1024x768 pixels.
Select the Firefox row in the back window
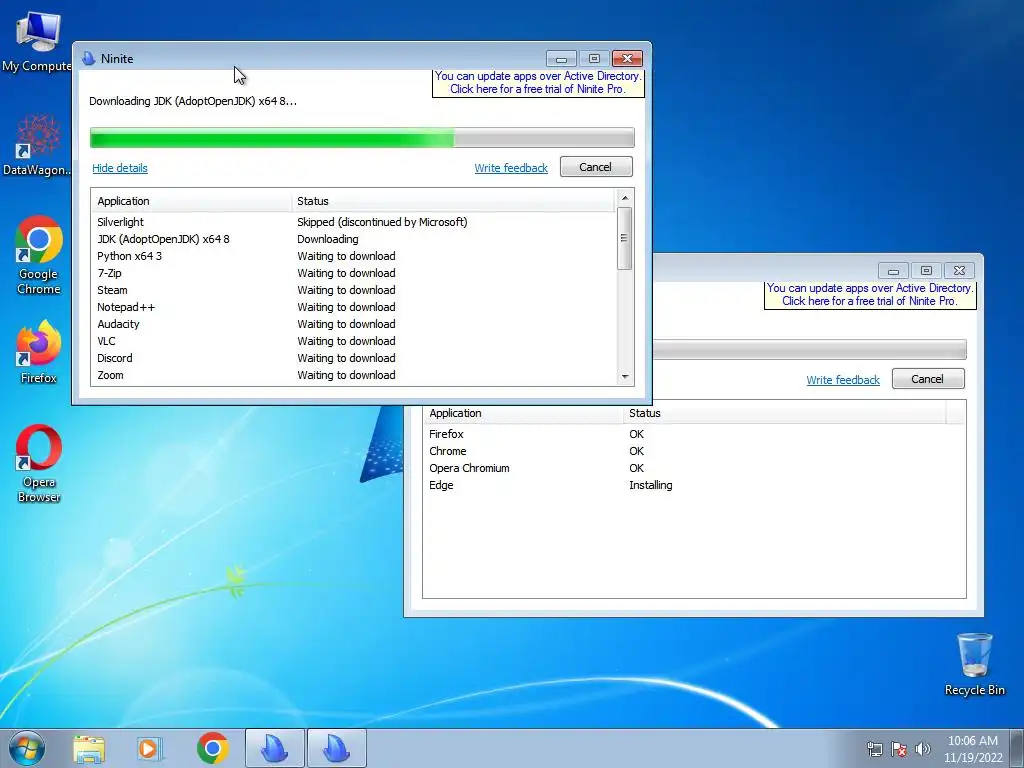(x=694, y=434)
